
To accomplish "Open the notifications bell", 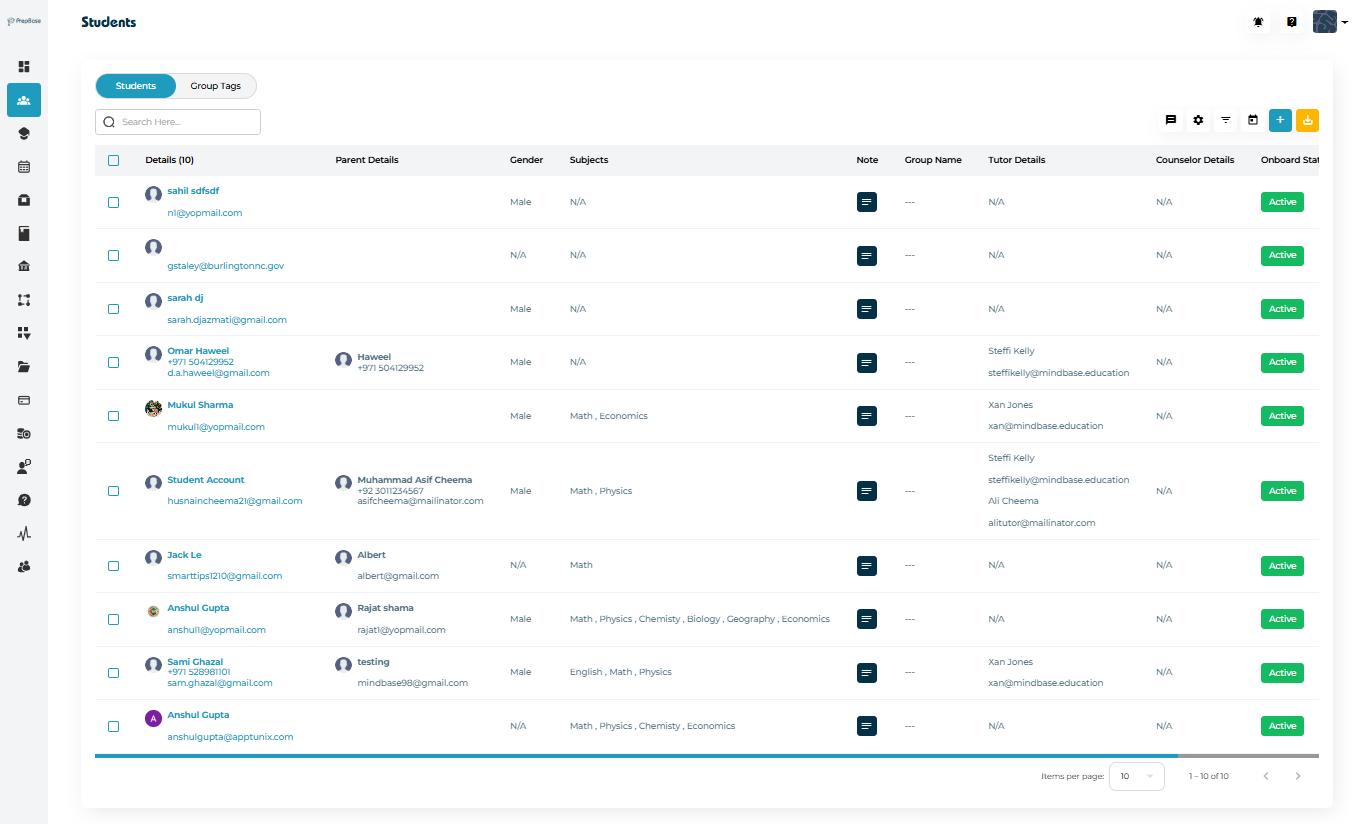I will pos(1258,22).
